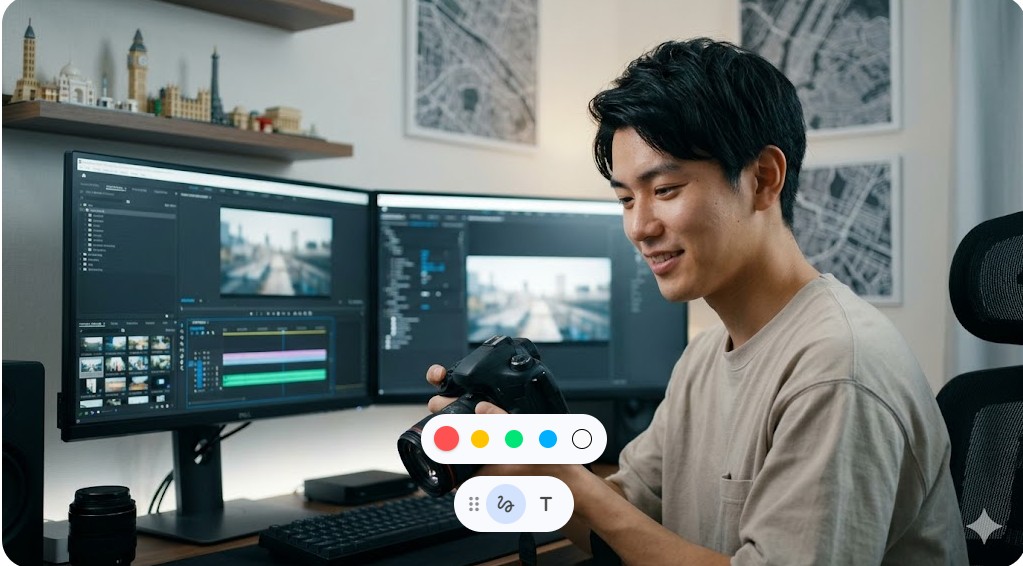Select the Text tool T icon

coord(546,504)
